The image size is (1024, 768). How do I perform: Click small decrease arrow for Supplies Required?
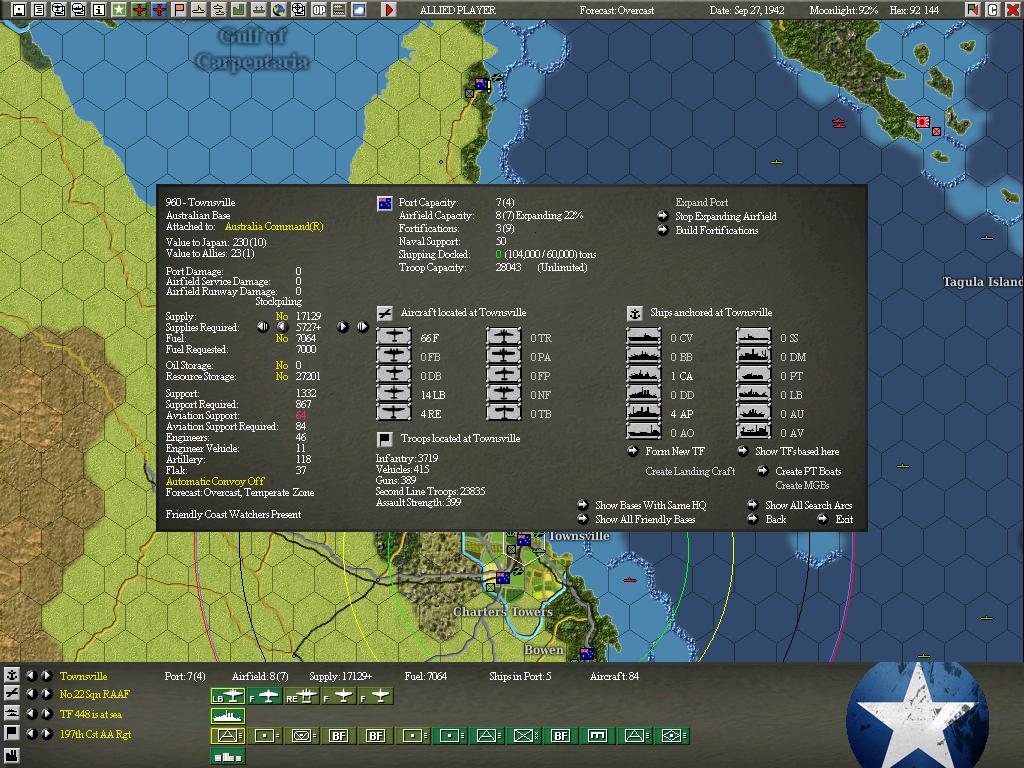coord(282,327)
